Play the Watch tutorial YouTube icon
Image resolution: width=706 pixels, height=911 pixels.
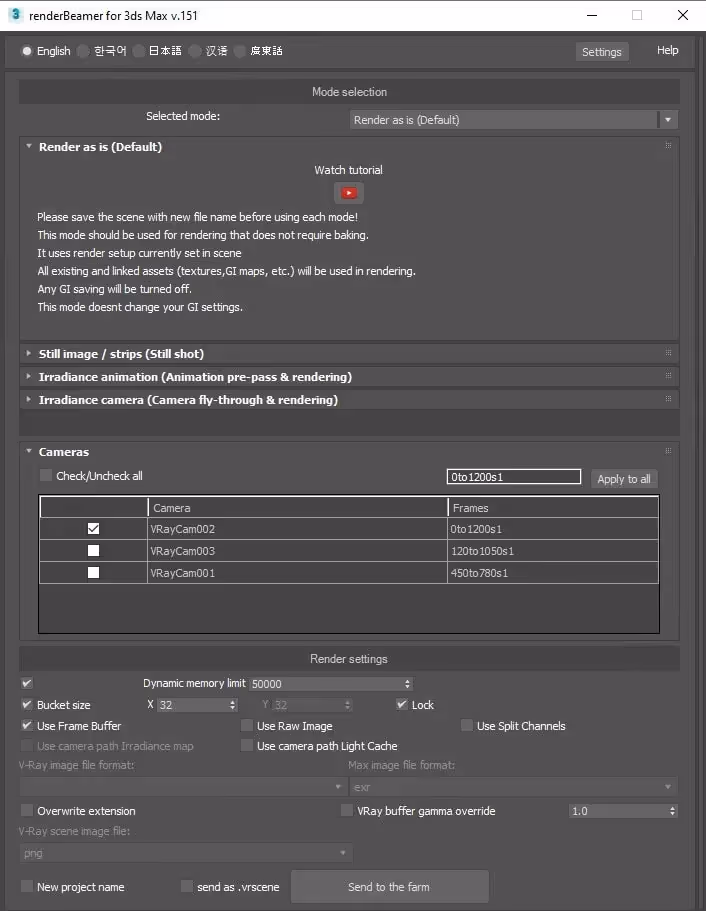click(349, 193)
